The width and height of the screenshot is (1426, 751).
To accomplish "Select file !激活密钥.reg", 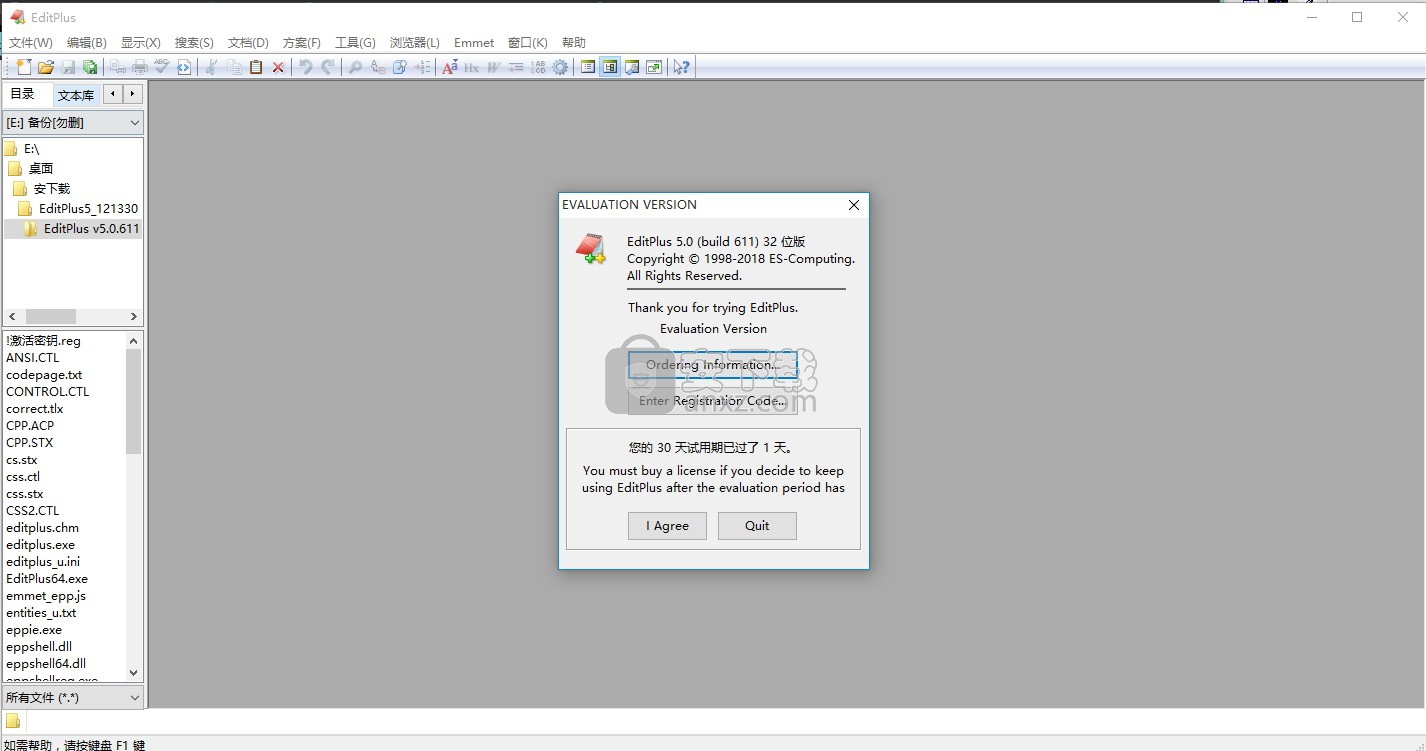I will pyautogui.click(x=43, y=341).
